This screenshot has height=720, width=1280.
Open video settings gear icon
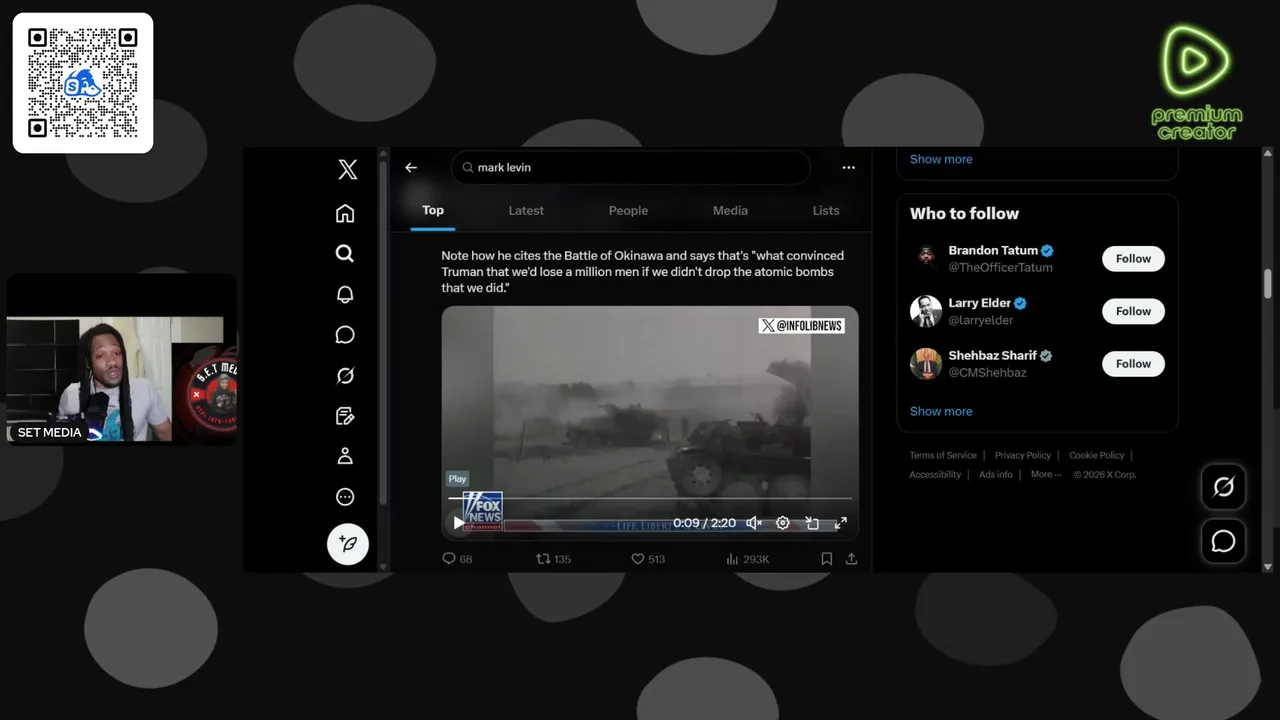783,523
